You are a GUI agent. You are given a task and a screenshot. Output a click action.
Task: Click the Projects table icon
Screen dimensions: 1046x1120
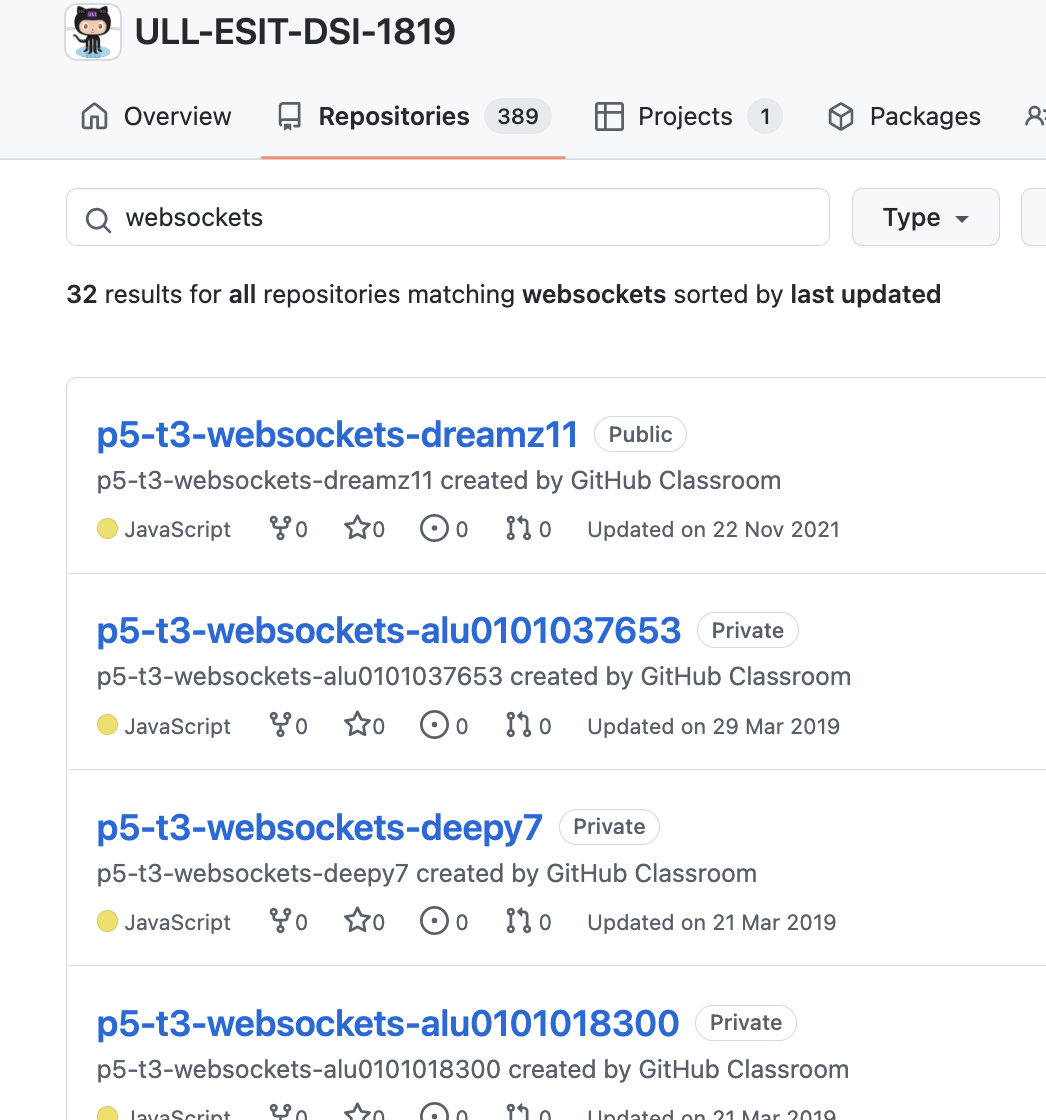click(608, 116)
